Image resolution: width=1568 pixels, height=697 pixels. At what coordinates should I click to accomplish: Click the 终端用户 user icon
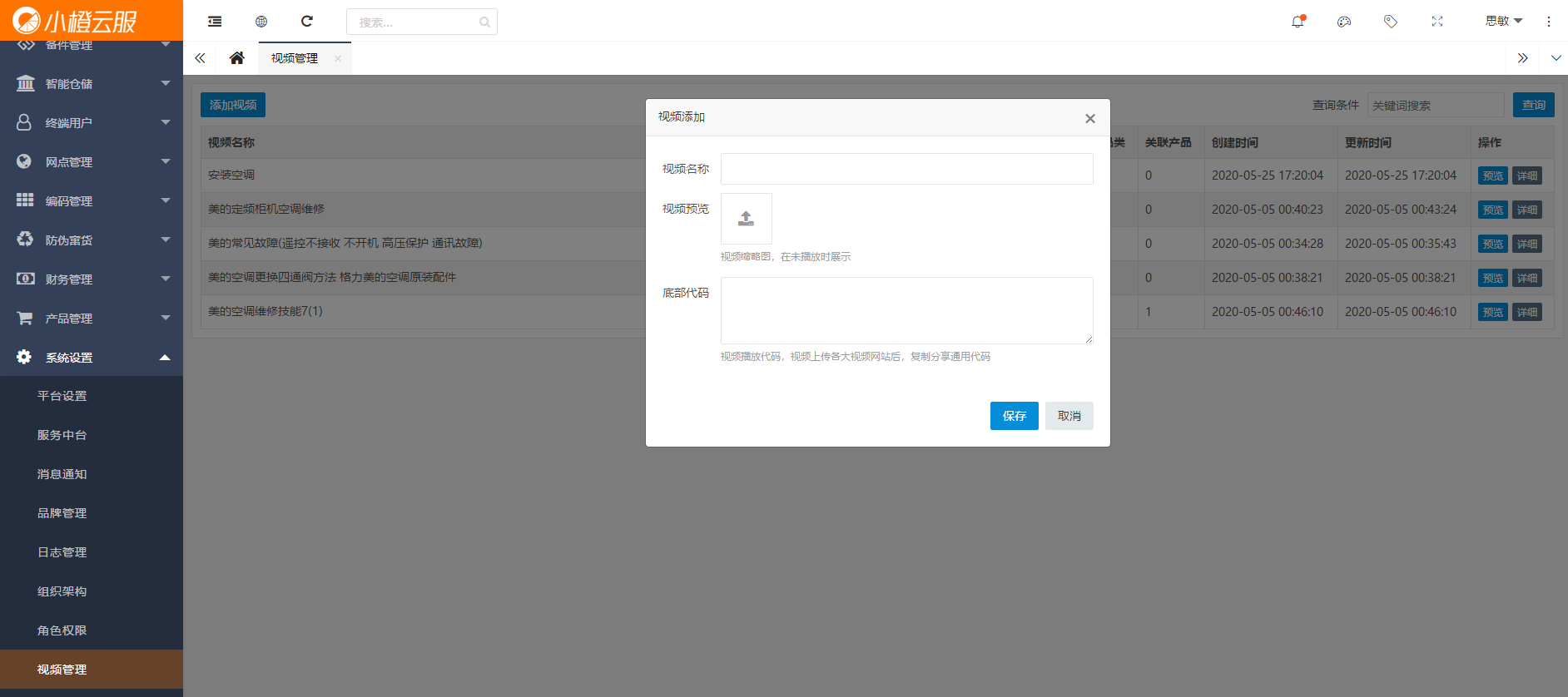24,122
